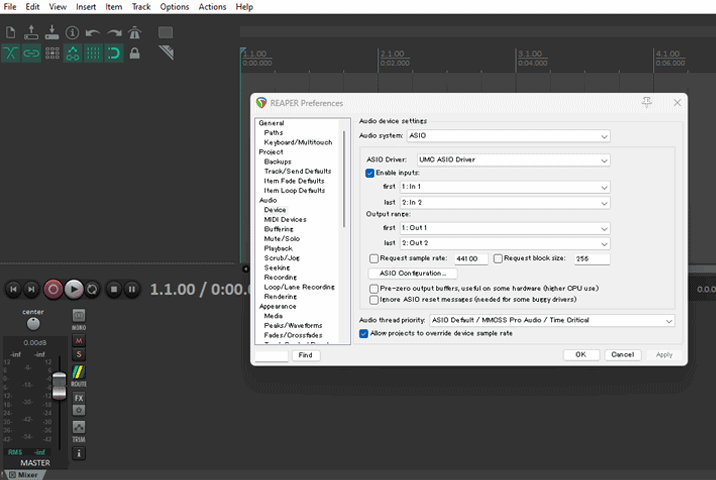Mute the master track
The image size is (716, 480).
(79, 341)
